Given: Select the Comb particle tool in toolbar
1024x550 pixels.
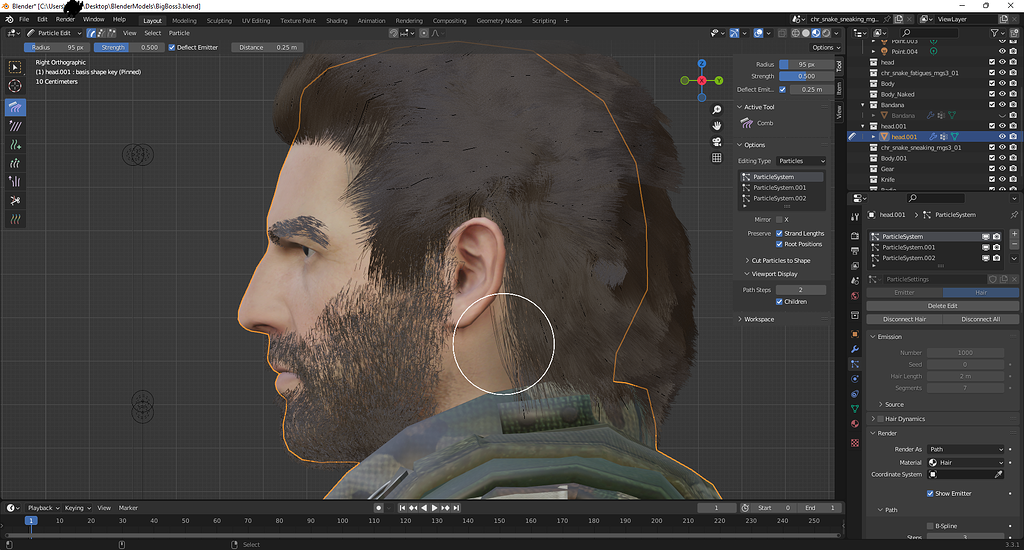Looking at the screenshot, I should pyautogui.click(x=15, y=107).
